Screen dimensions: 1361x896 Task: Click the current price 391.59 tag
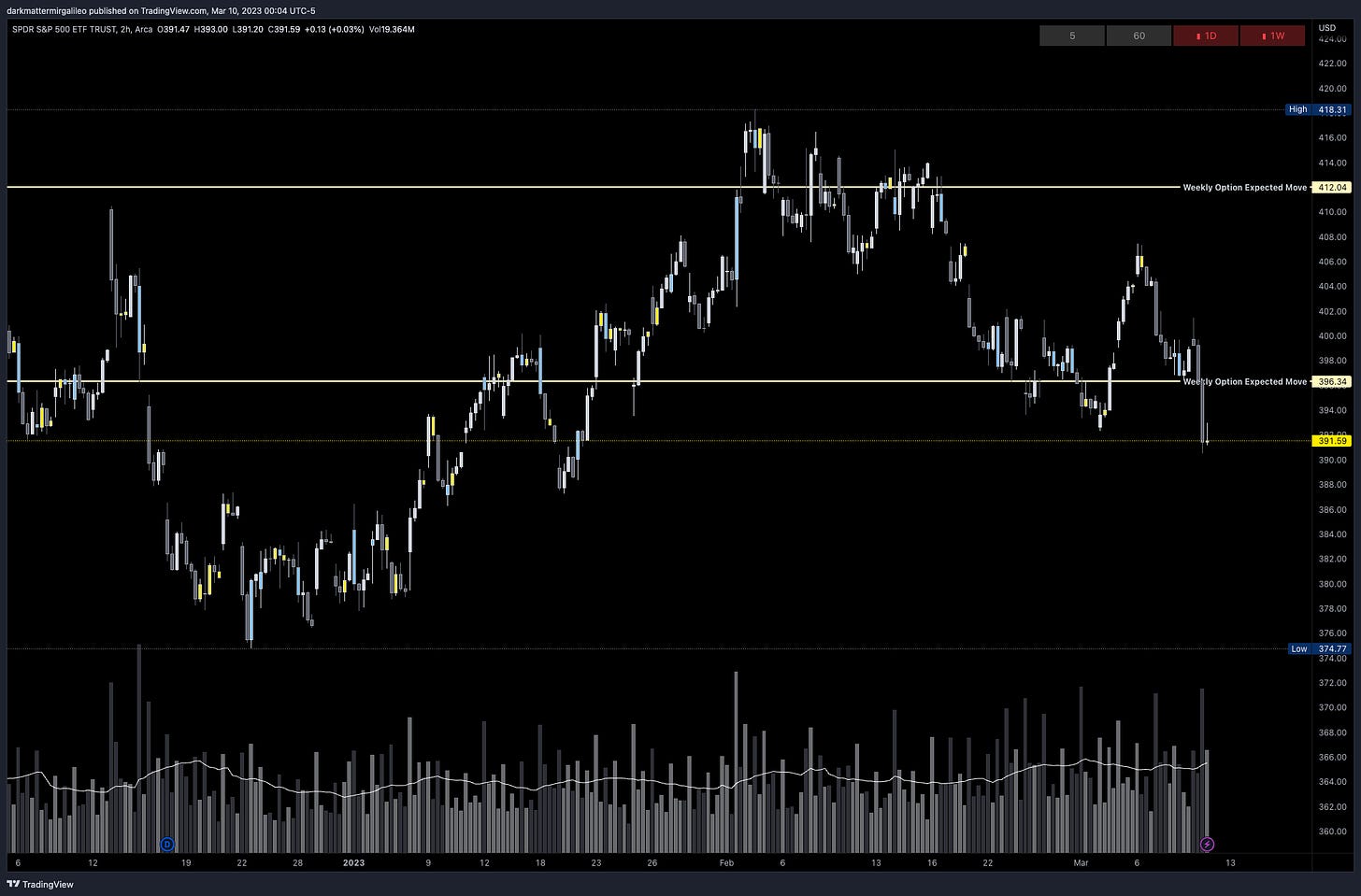pos(1331,441)
